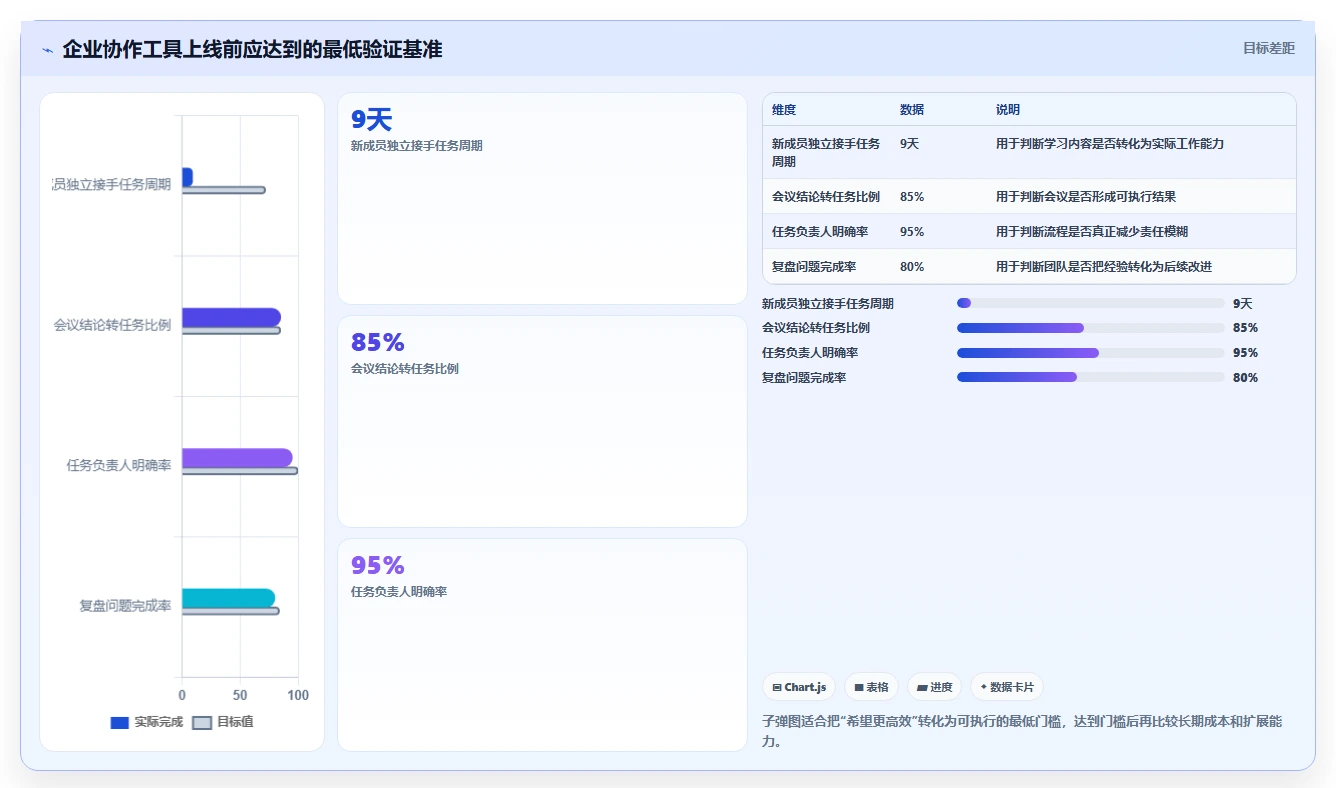Select the table cell 用于判断团队是否把经验转化为后续改进
The image size is (1336, 788).
(1104, 267)
